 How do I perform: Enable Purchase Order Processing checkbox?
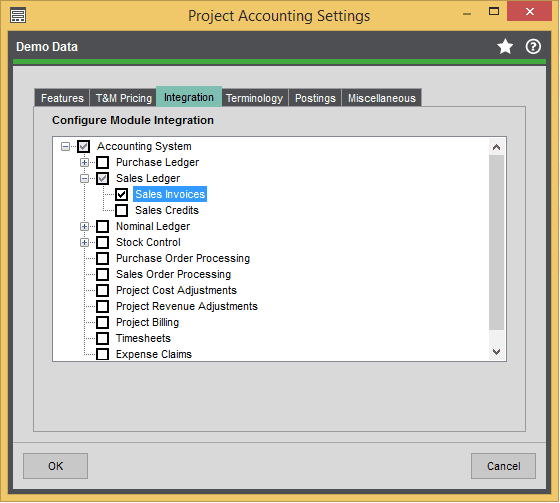point(103,258)
